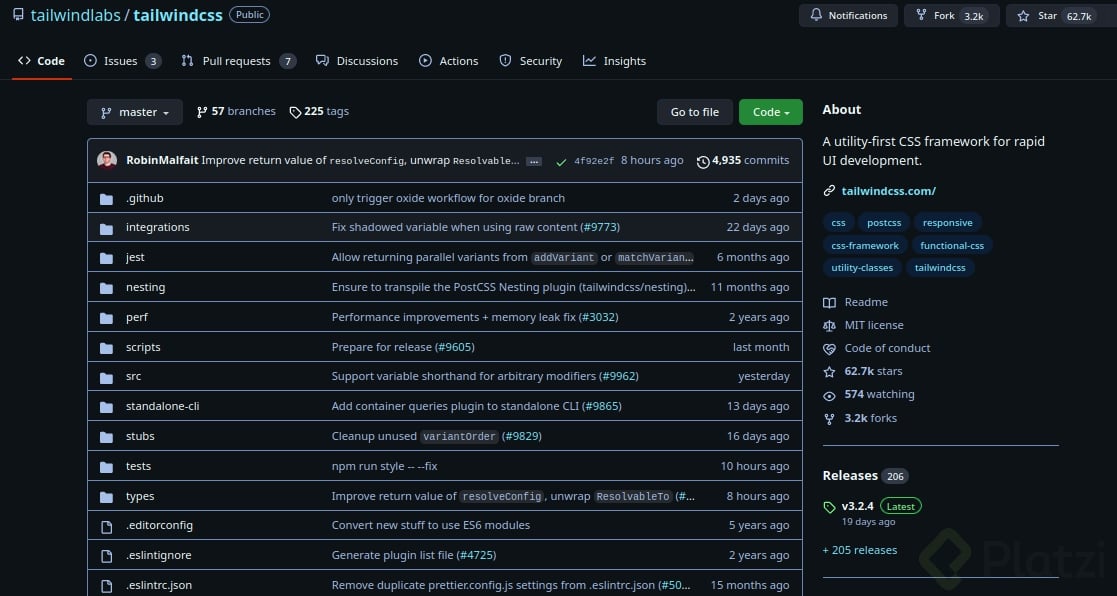
Task: Select the utility-classes topic tag
Action: (x=862, y=268)
